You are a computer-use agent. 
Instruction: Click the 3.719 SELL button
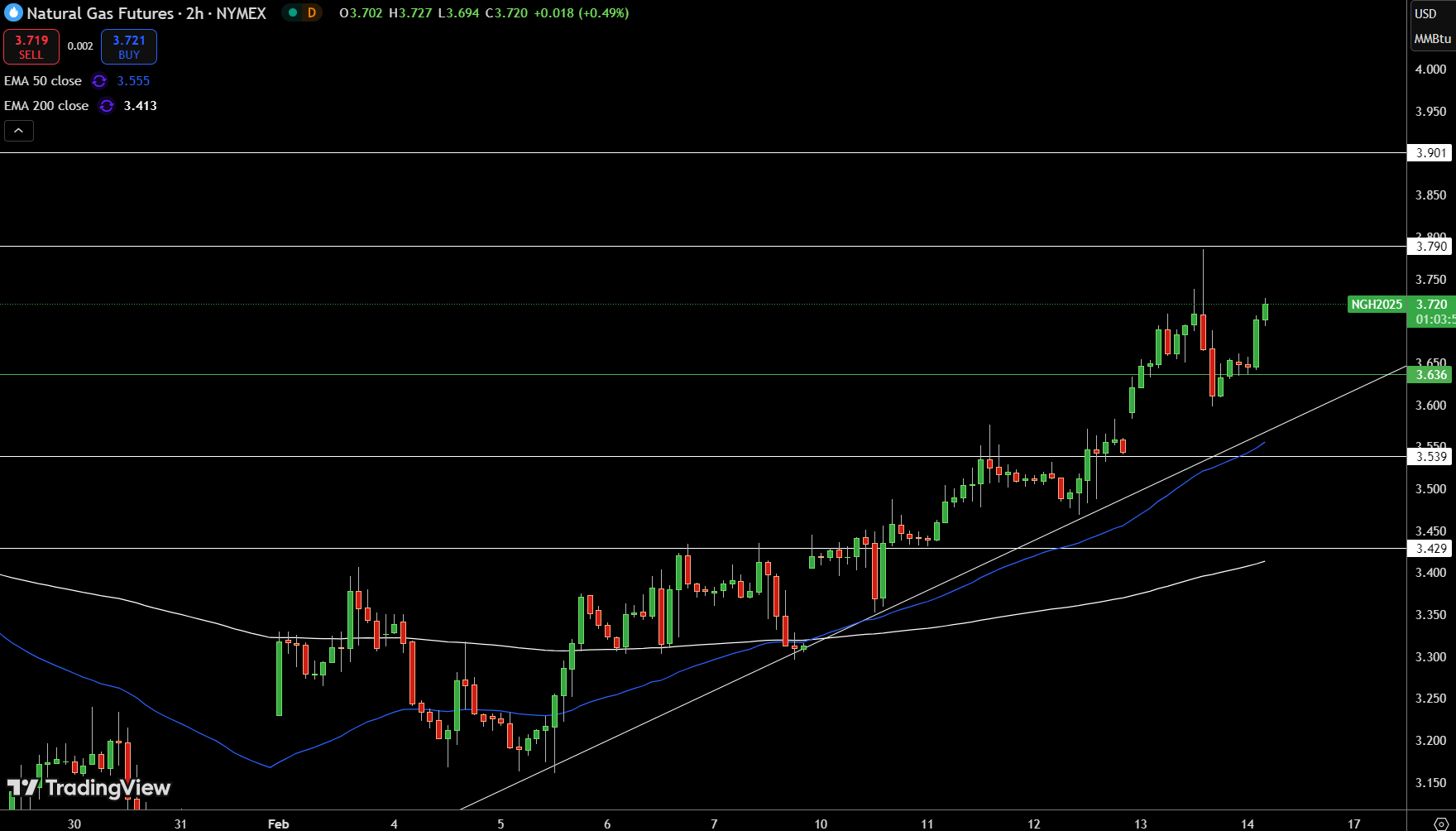(x=31, y=47)
